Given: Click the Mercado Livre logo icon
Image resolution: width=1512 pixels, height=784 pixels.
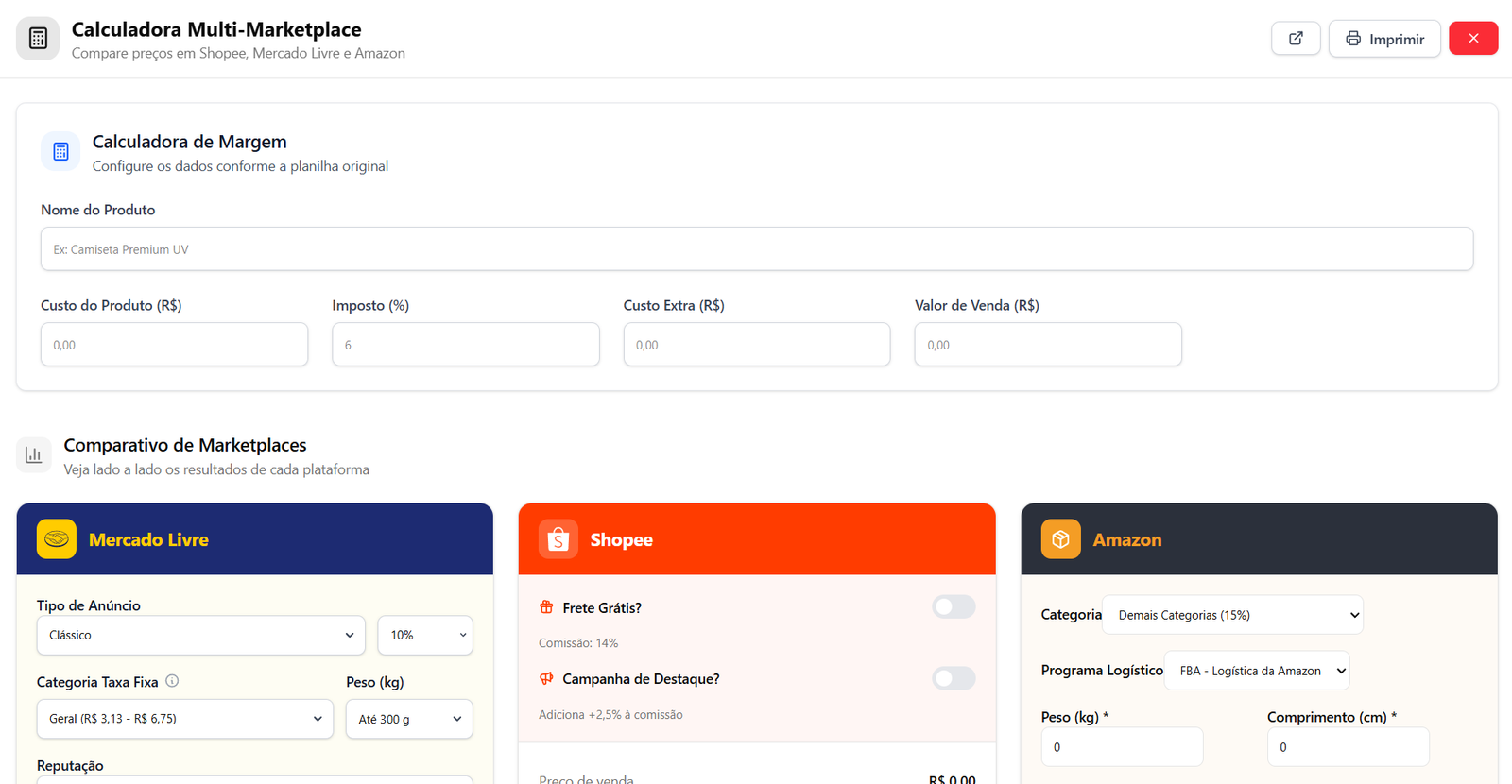Looking at the screenshot, I should click(x=57, y=539).
